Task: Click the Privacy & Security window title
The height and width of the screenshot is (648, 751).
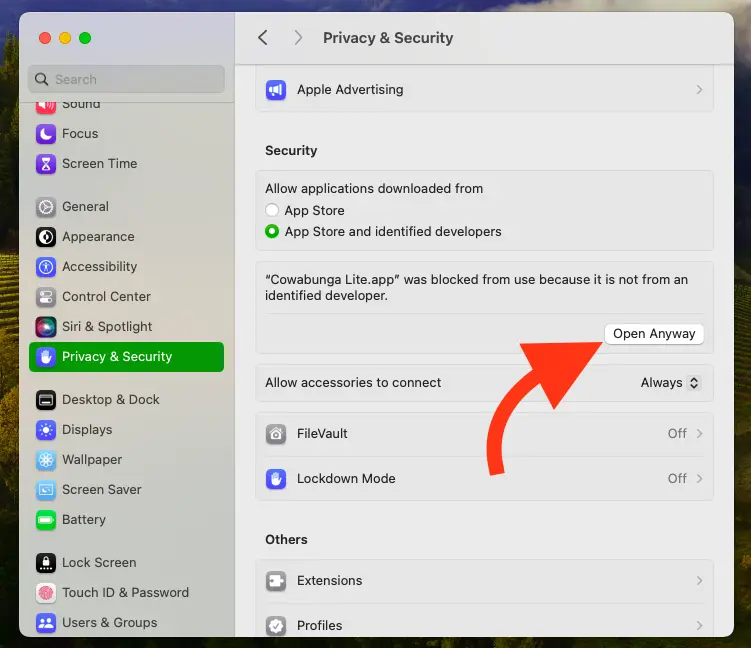Action: 388,38
